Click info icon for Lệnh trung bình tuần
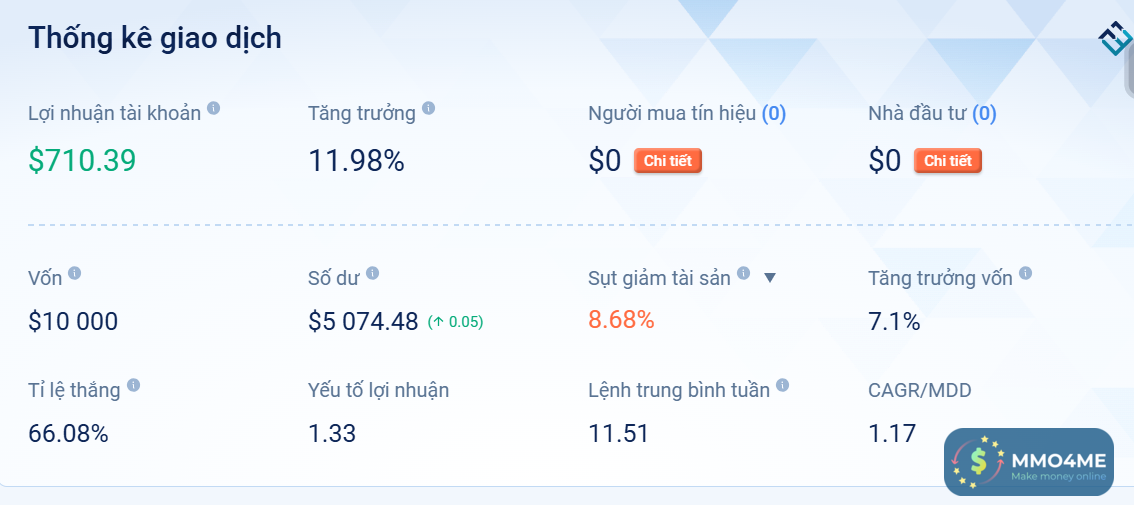Viewport: 1134px width, 505px height. click(782, 385)
